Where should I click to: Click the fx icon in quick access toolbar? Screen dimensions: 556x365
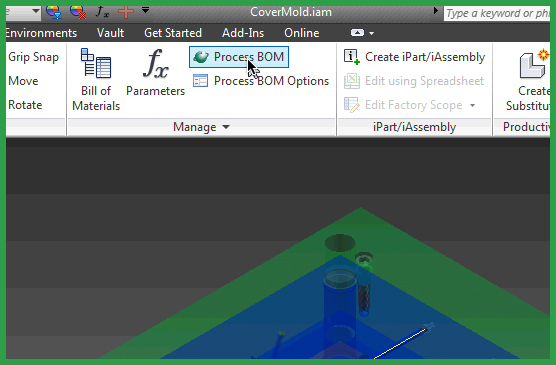(102, 12)
